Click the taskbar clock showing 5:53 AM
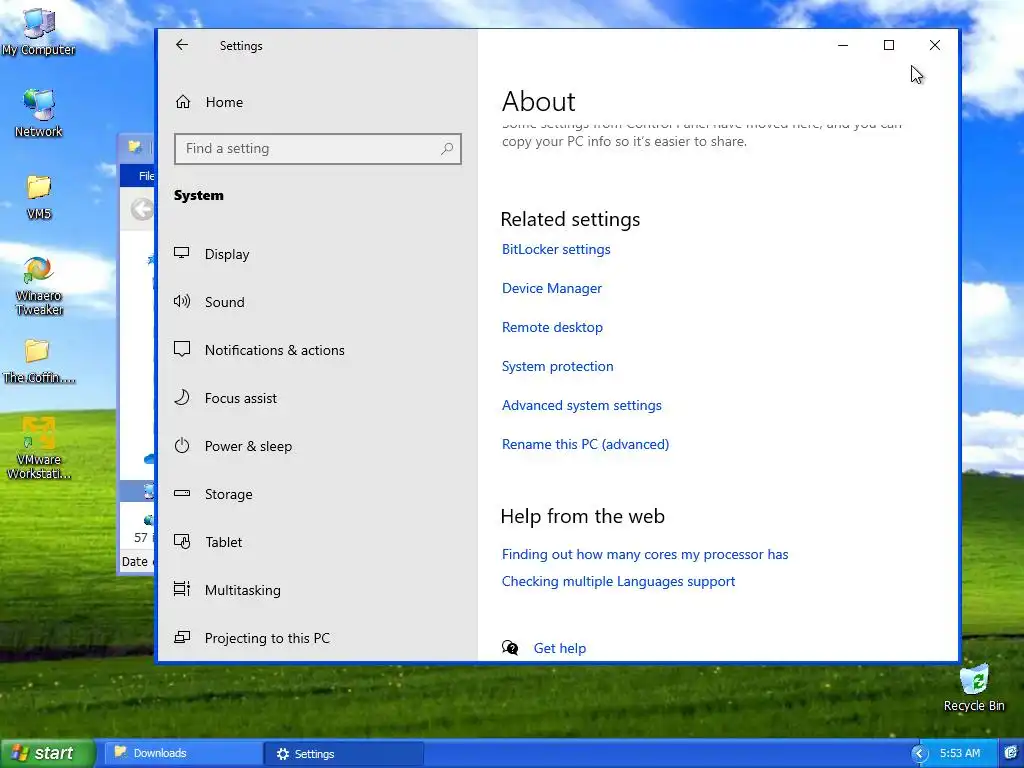This screenshot has height=768, width=1024. 959,753
